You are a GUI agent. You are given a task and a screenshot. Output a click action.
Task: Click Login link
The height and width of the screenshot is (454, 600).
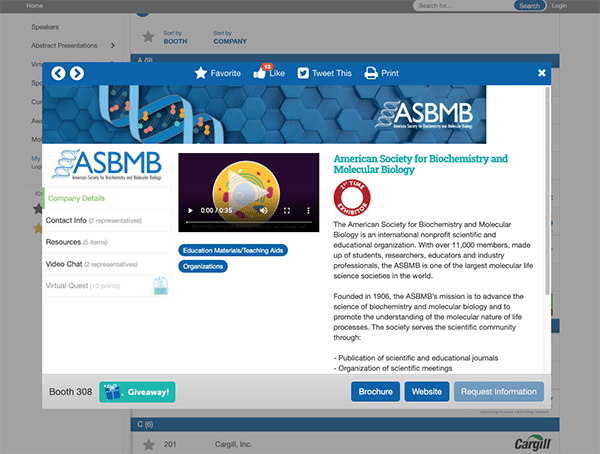click(x=559, y=6)
